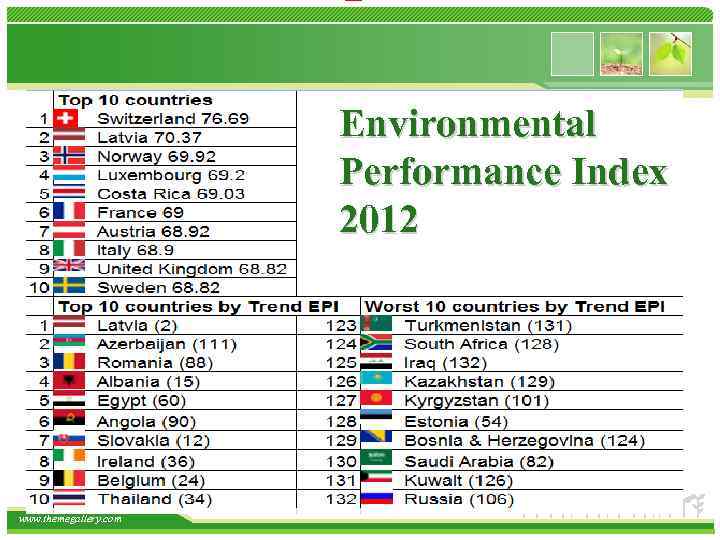Click the text 'Turkmenistan (131)'

(x=489, y=326)
